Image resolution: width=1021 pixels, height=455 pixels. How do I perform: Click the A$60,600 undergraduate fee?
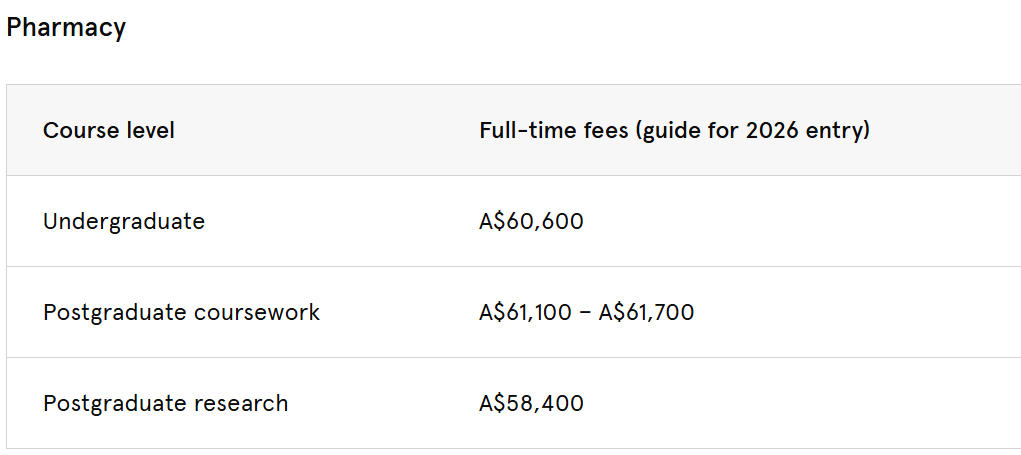point(531,221)
